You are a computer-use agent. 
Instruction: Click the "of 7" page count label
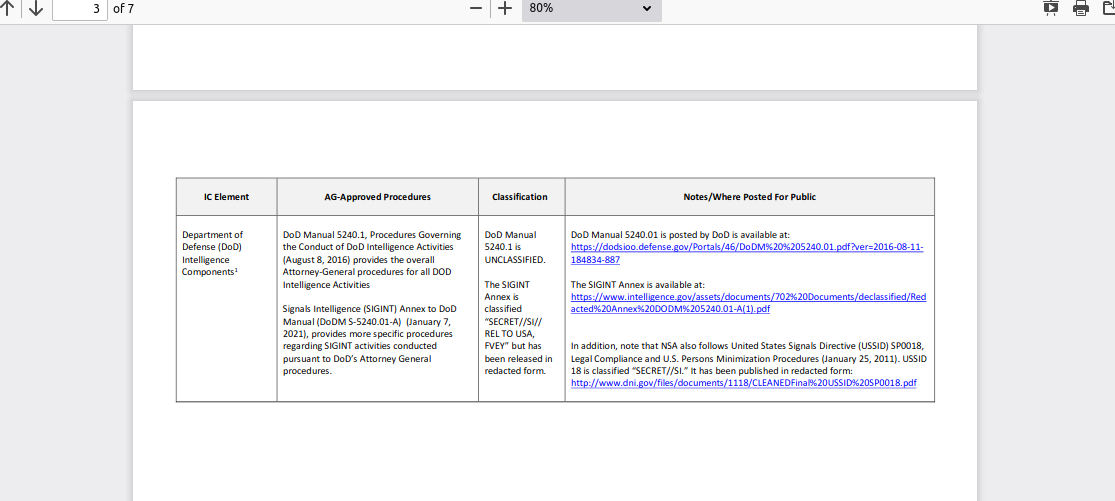[123, 9]
